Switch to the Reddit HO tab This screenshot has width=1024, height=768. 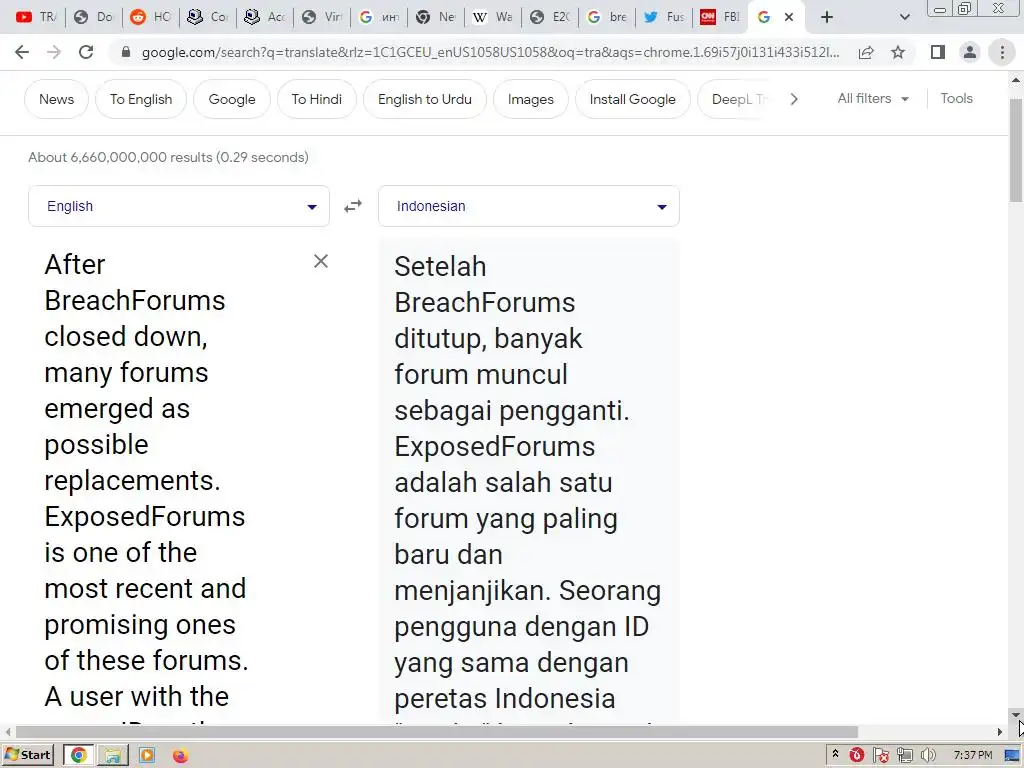tap(151, 17)
